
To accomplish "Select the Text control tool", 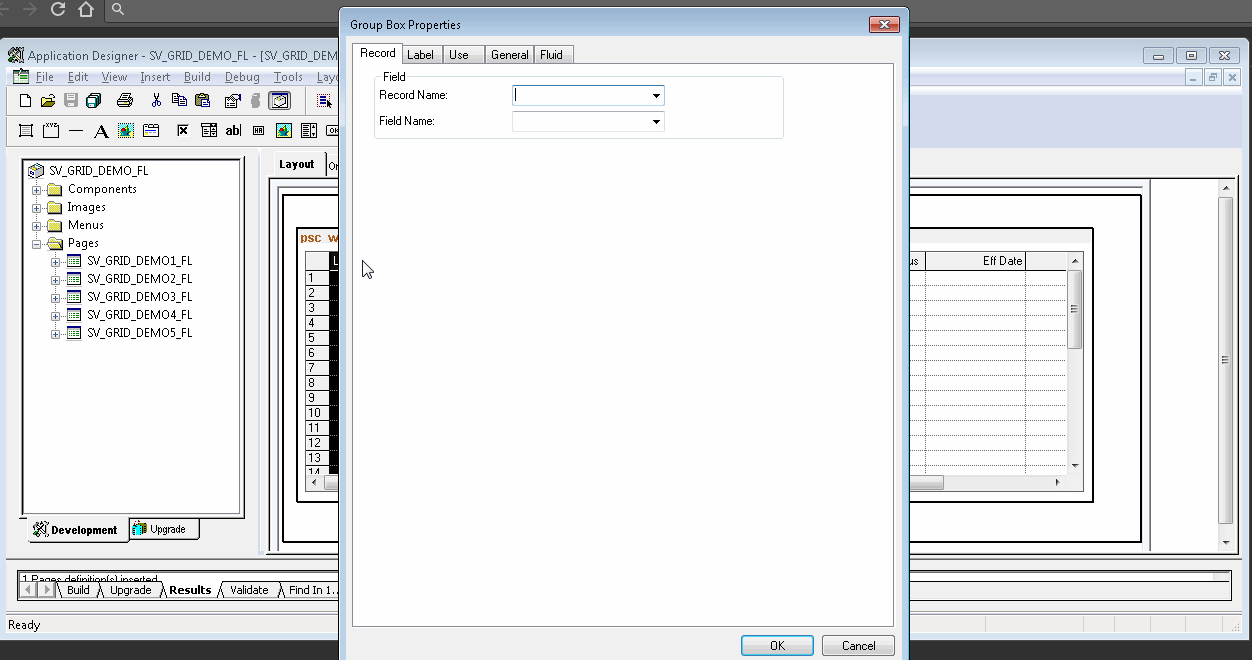I will pyautogui.click(x=101, y=130).
